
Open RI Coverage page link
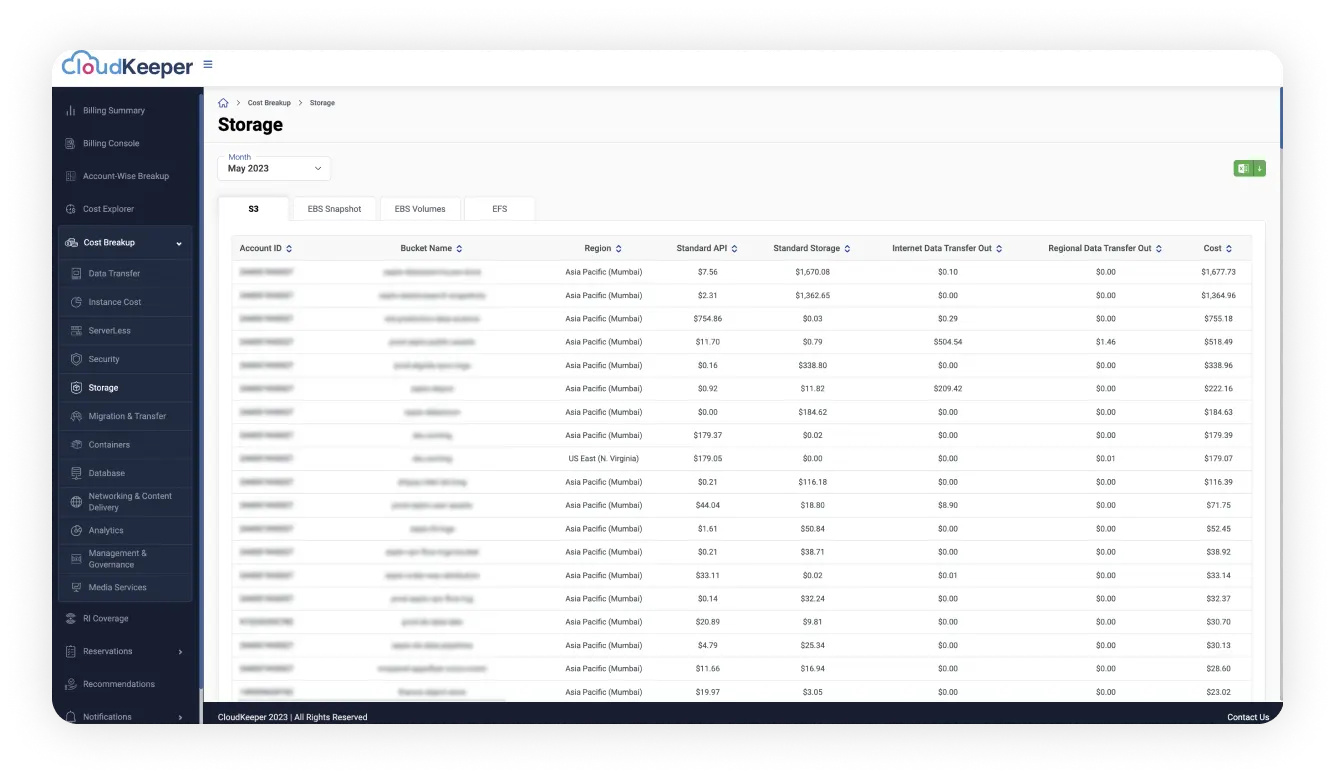[x=106, y=619]
